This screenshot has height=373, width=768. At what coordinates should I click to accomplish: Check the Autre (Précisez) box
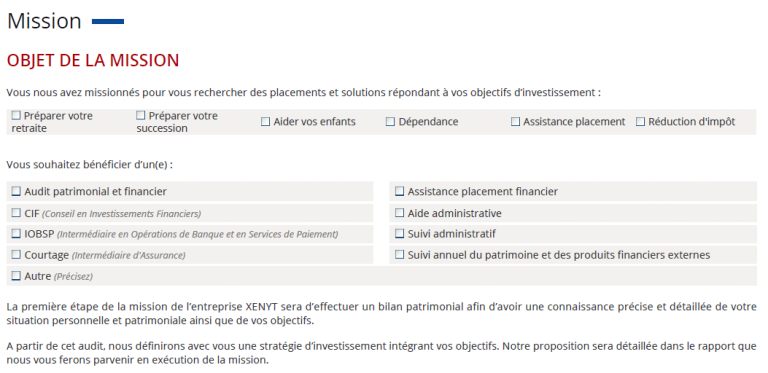pos(16,276)
